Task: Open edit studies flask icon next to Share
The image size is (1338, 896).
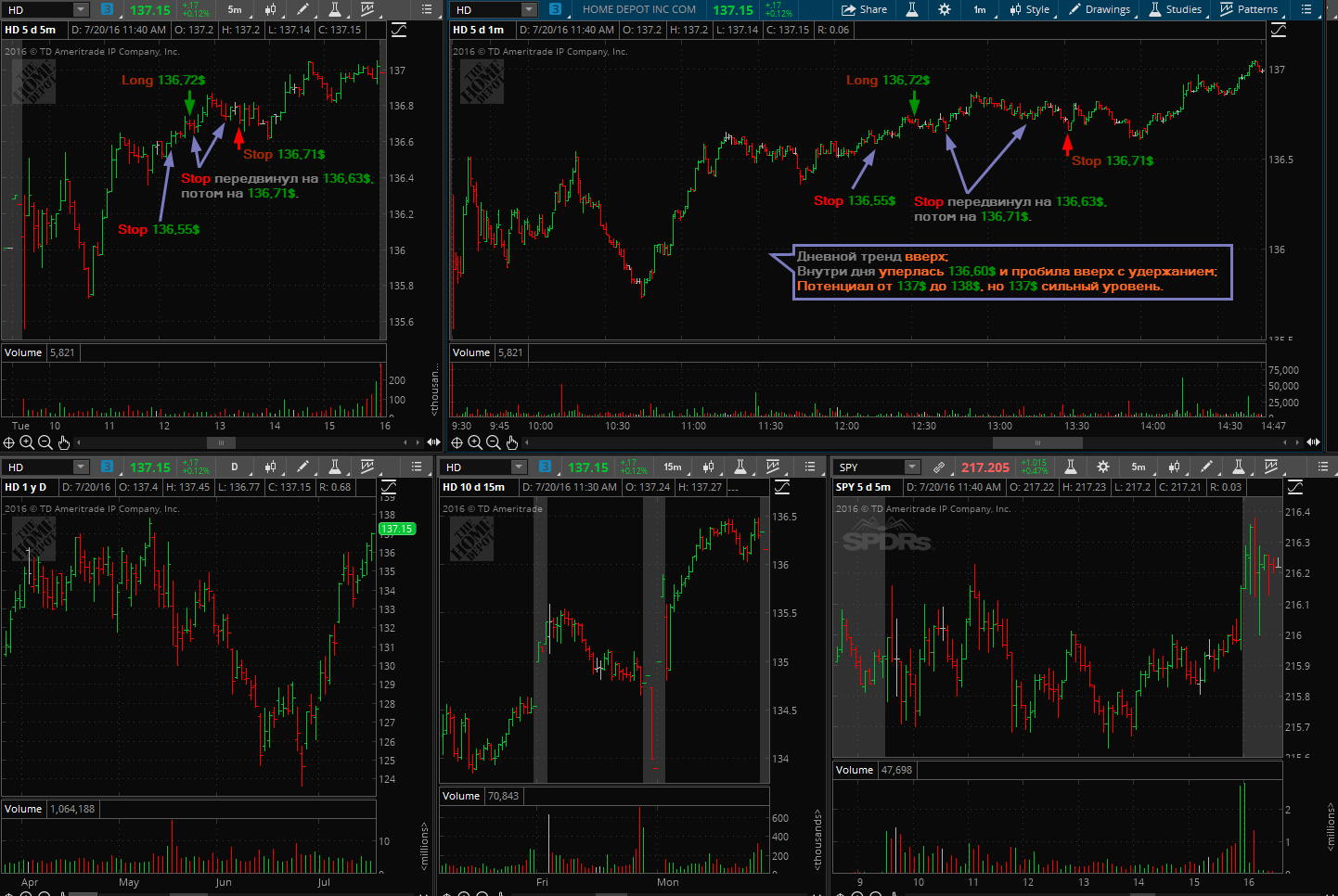Action: (912, 9)
